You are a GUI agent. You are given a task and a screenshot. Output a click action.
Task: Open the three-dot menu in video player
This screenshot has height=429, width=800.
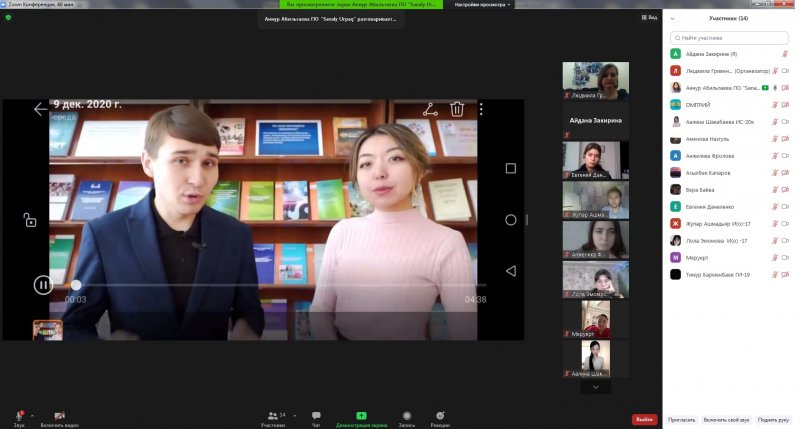[481, 109]
